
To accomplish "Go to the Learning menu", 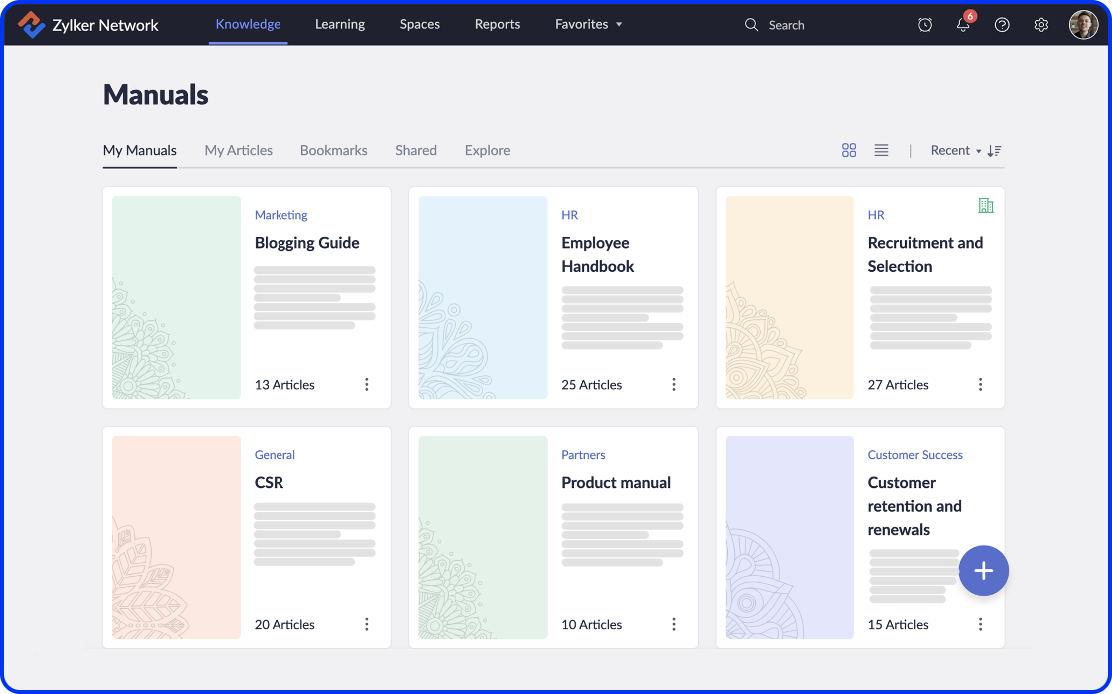I will [x=340, y=24].
